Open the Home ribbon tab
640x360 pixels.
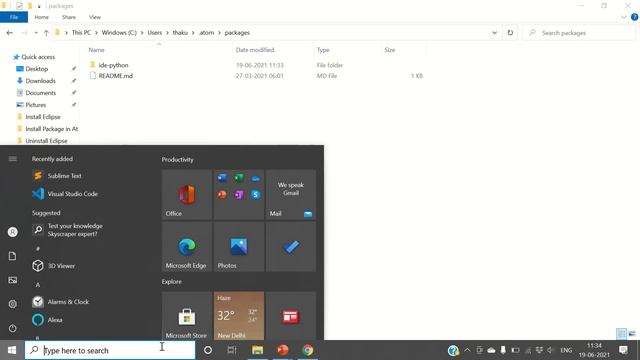point(42,17)
